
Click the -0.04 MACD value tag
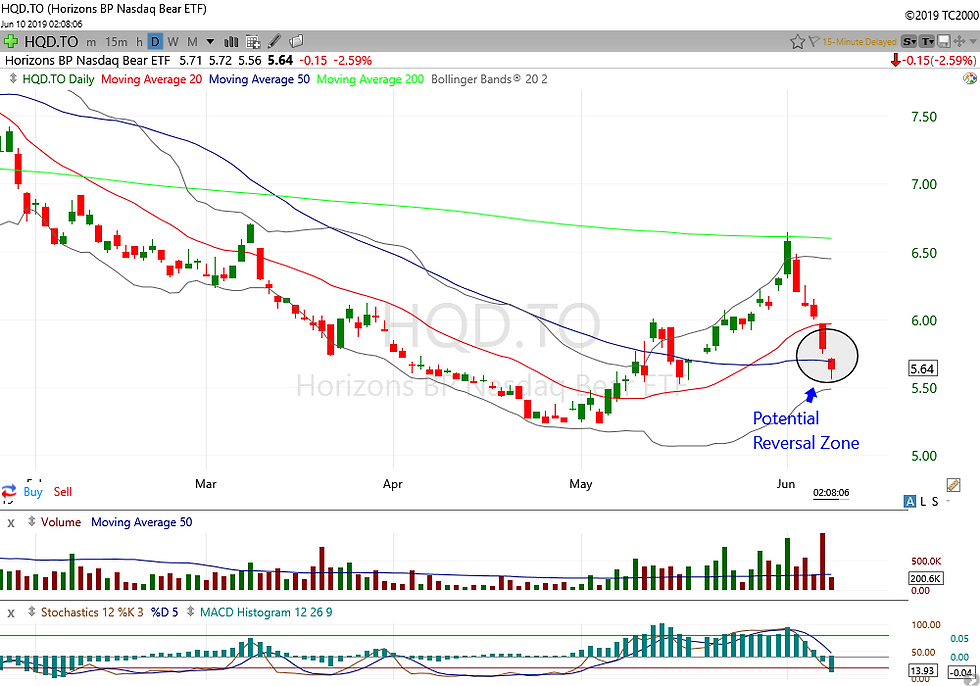pyautogui.click(x=961, y=672)
